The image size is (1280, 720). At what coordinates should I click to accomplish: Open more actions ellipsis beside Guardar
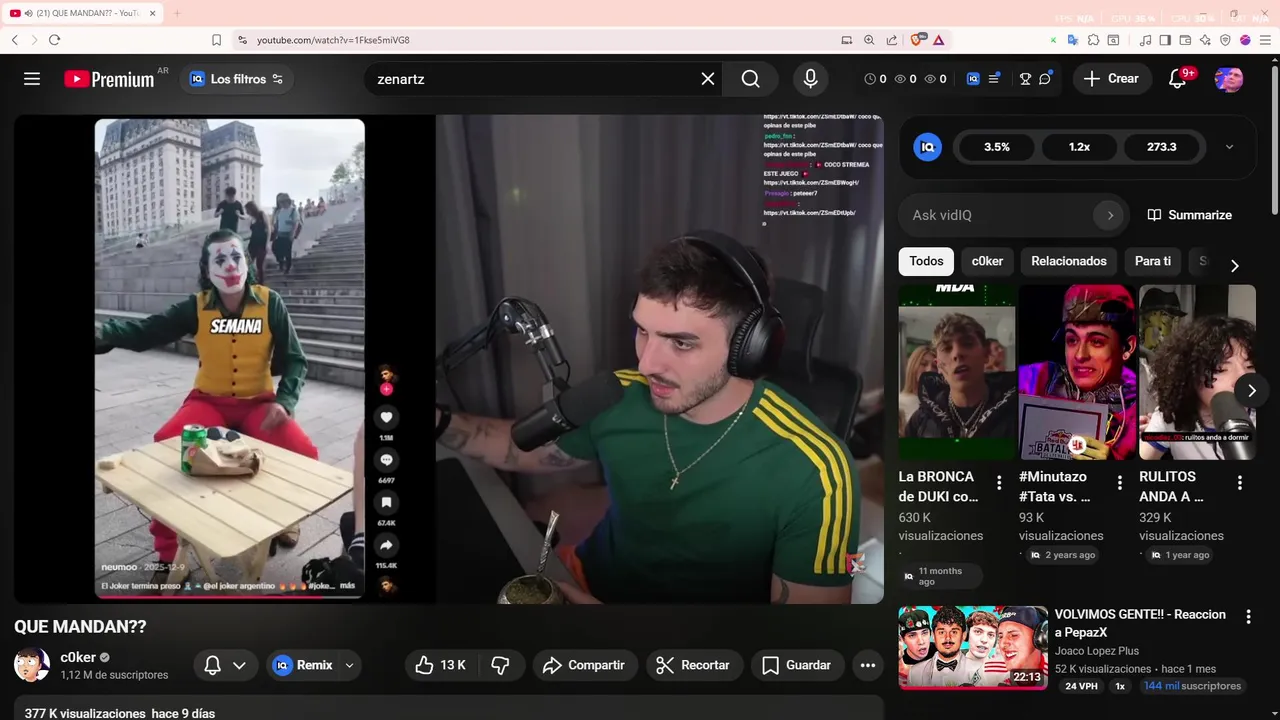coord(868,665)
